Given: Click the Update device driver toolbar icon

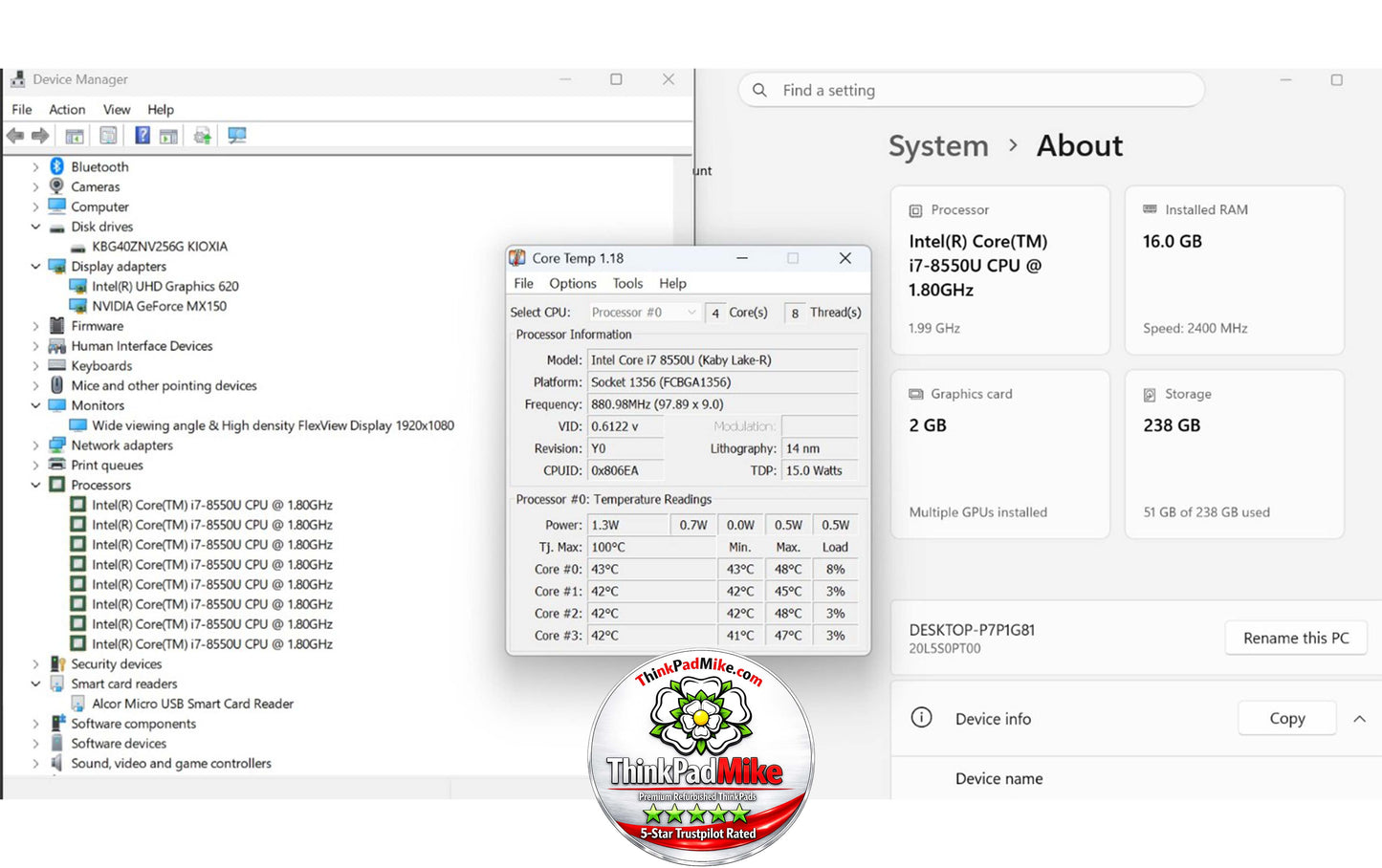Looking at the screenshot, I should 203,136.
